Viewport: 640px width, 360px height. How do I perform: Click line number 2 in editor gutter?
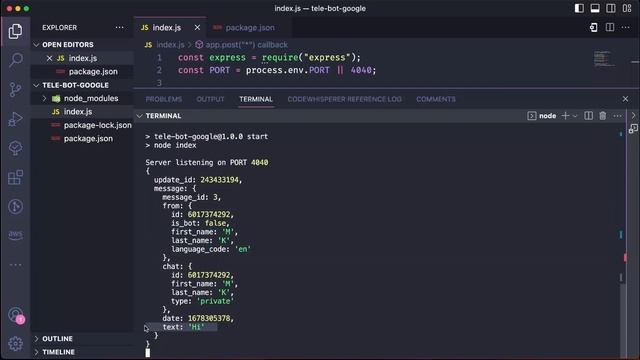pos(159,70)
